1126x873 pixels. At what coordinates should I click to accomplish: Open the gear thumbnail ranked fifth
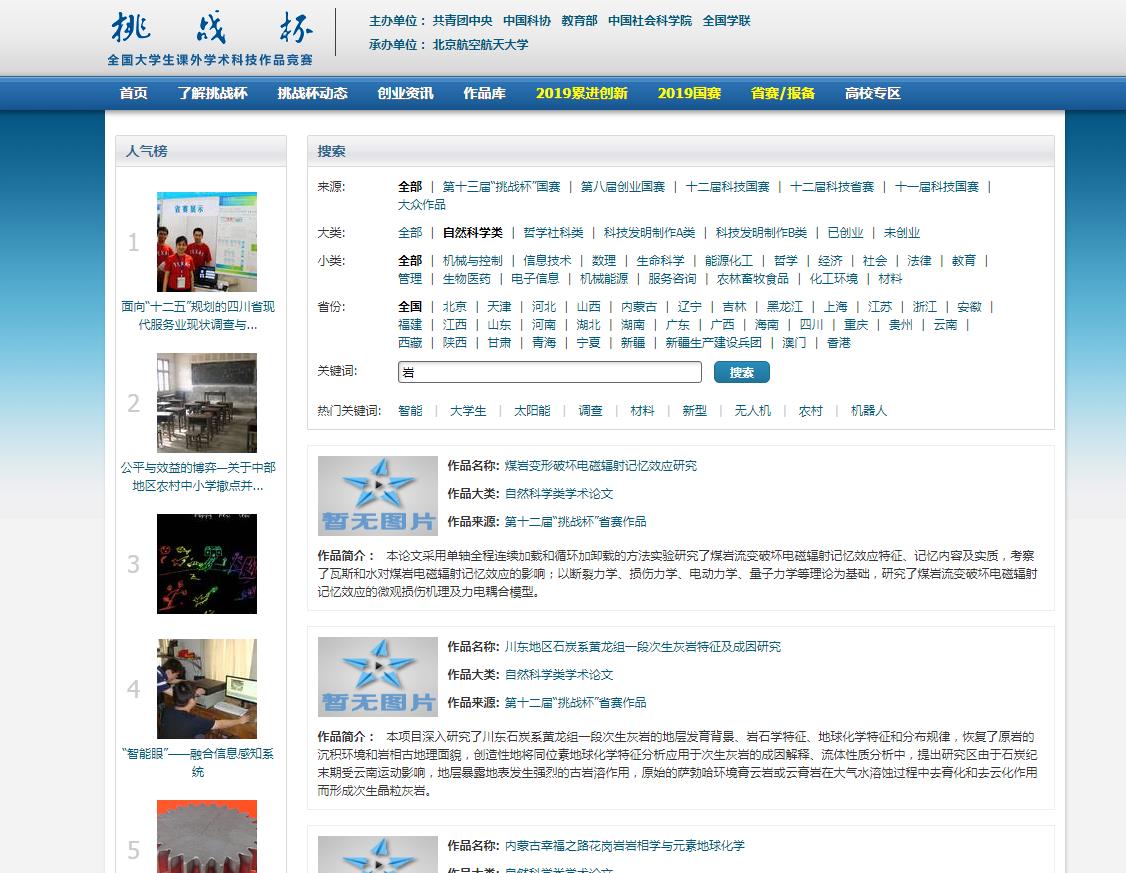(206, 836)
